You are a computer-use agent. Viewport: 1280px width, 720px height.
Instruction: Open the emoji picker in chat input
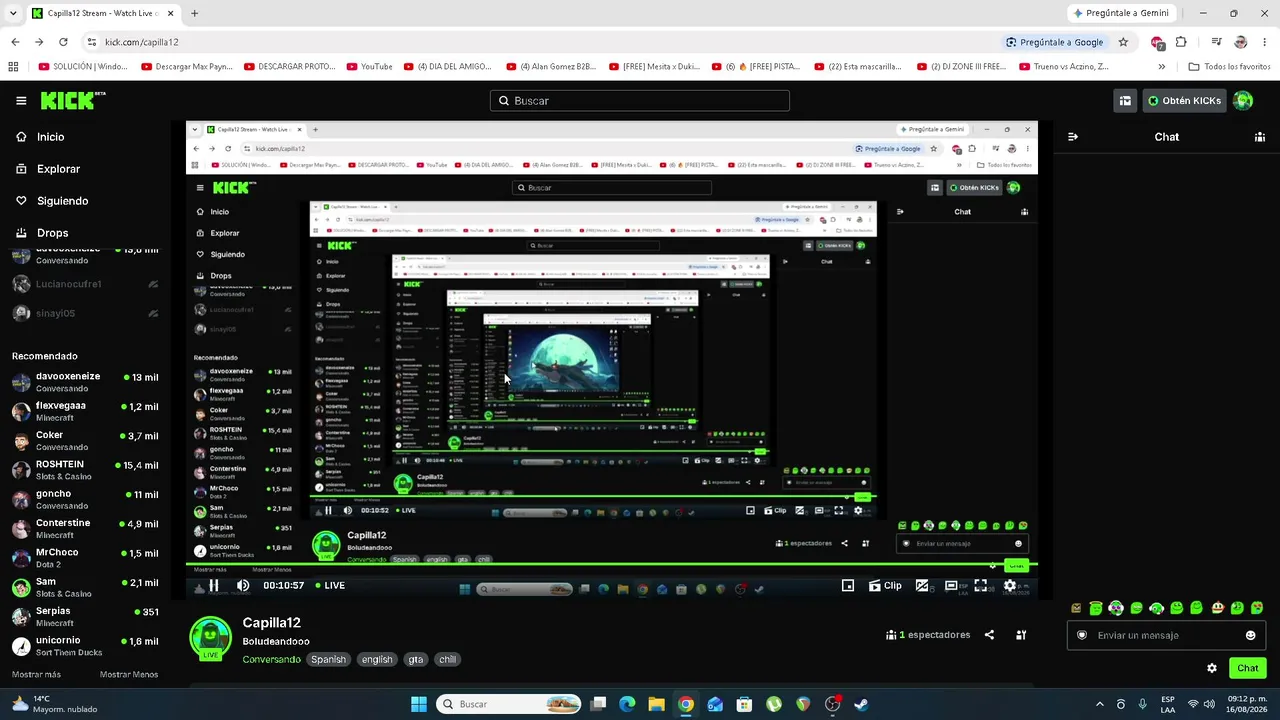click(x=1250, y=636)
